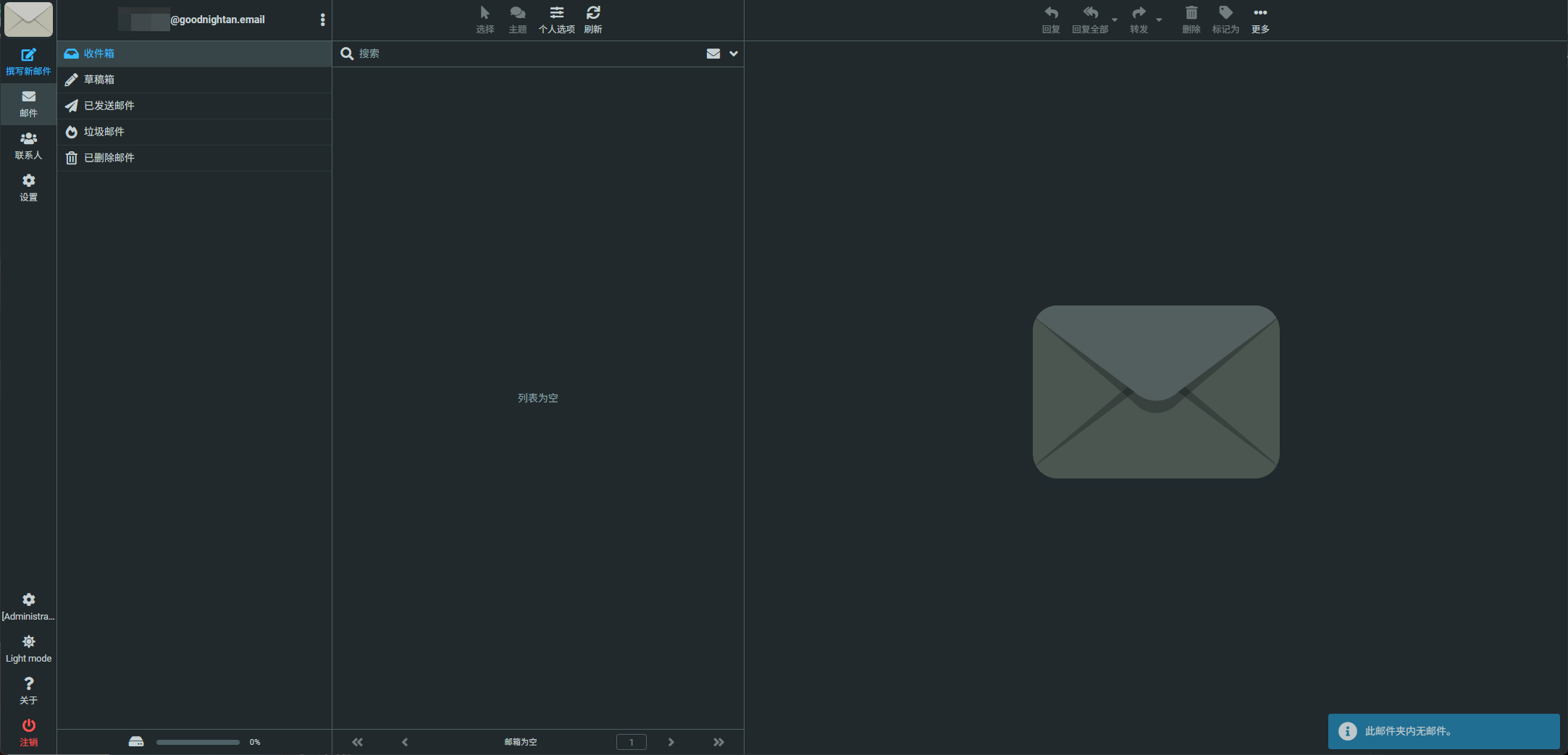This screenshot has width=1568, height=755.
Task: Open account menu via vertical three dots
Action: (322, 20)
